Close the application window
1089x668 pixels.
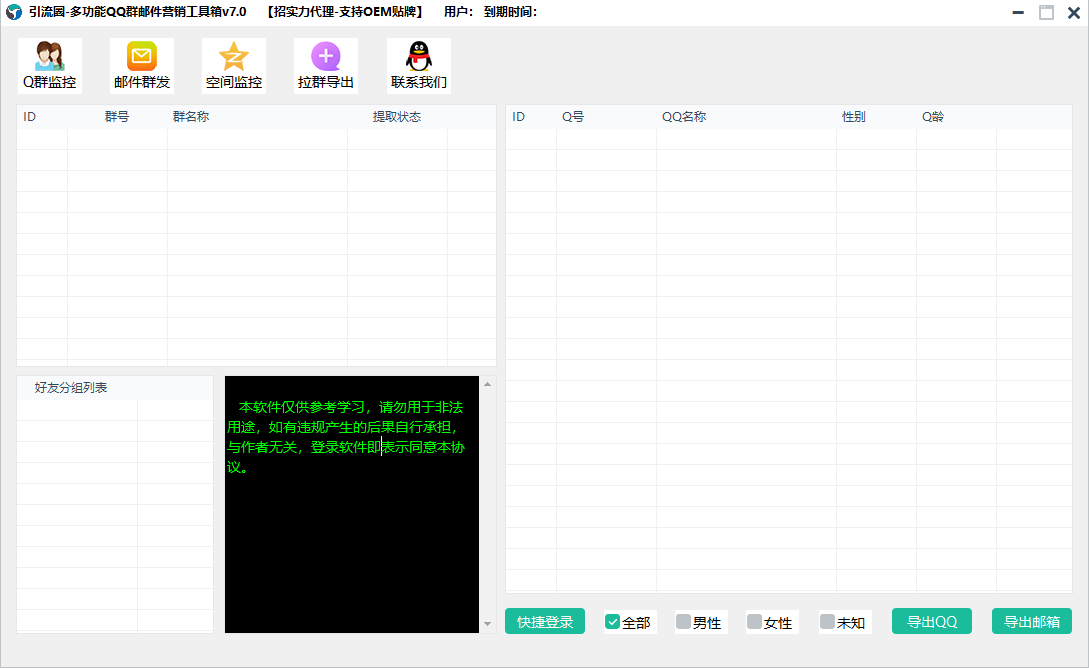point(1074,12)
